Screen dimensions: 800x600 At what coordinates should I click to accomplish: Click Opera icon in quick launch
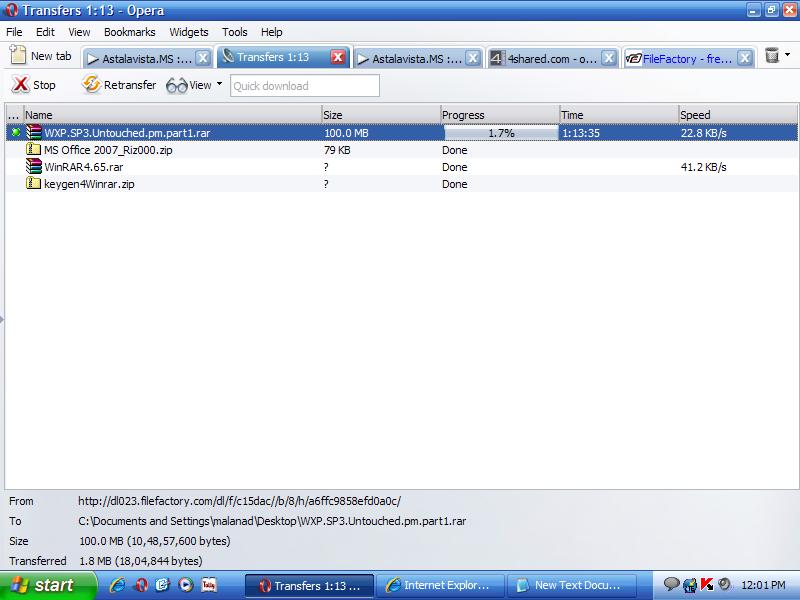click(141, 585)
